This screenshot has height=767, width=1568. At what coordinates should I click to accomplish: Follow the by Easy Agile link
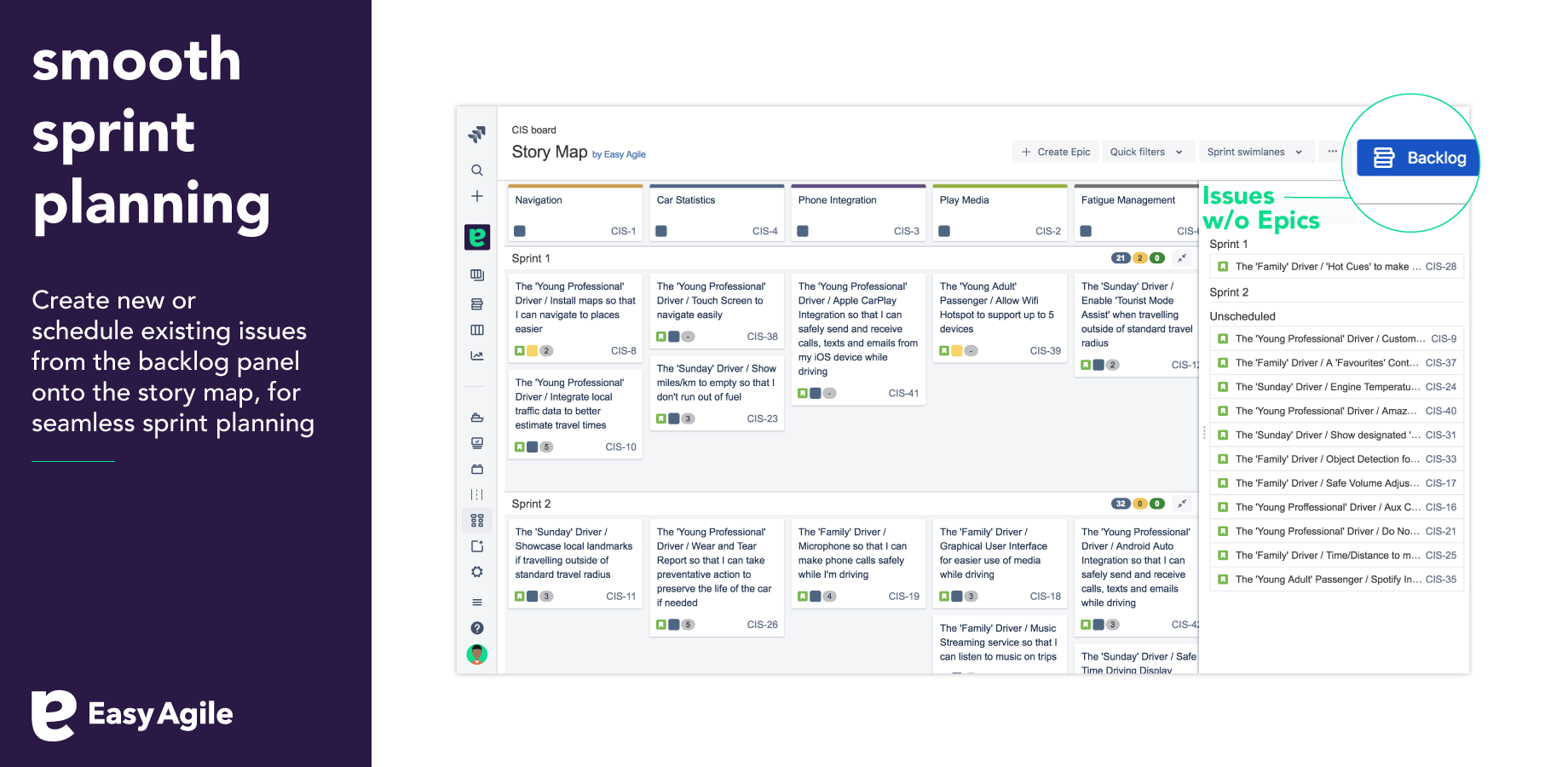tap(619, 155)
